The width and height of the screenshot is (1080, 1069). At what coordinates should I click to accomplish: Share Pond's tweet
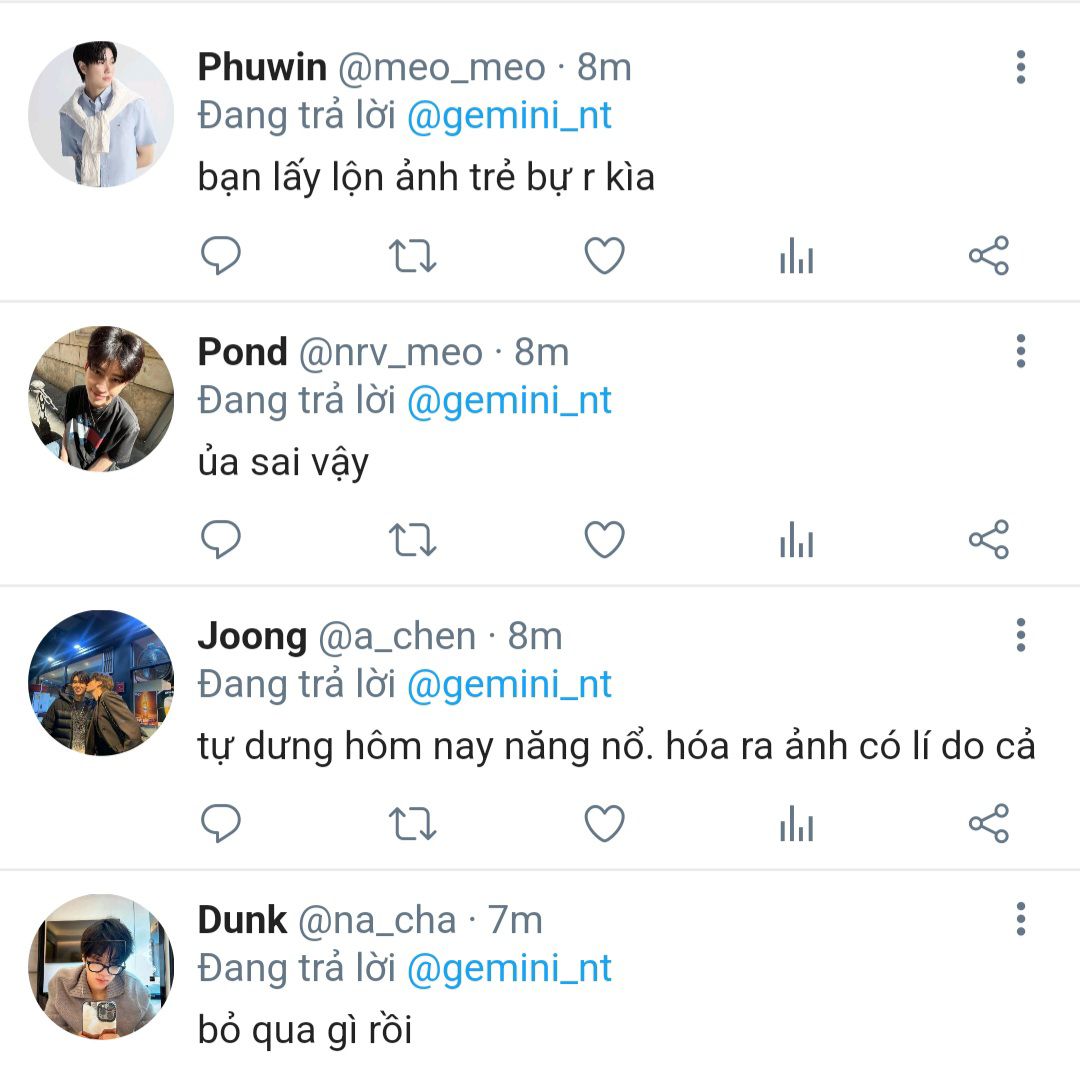tap(989, 541)
